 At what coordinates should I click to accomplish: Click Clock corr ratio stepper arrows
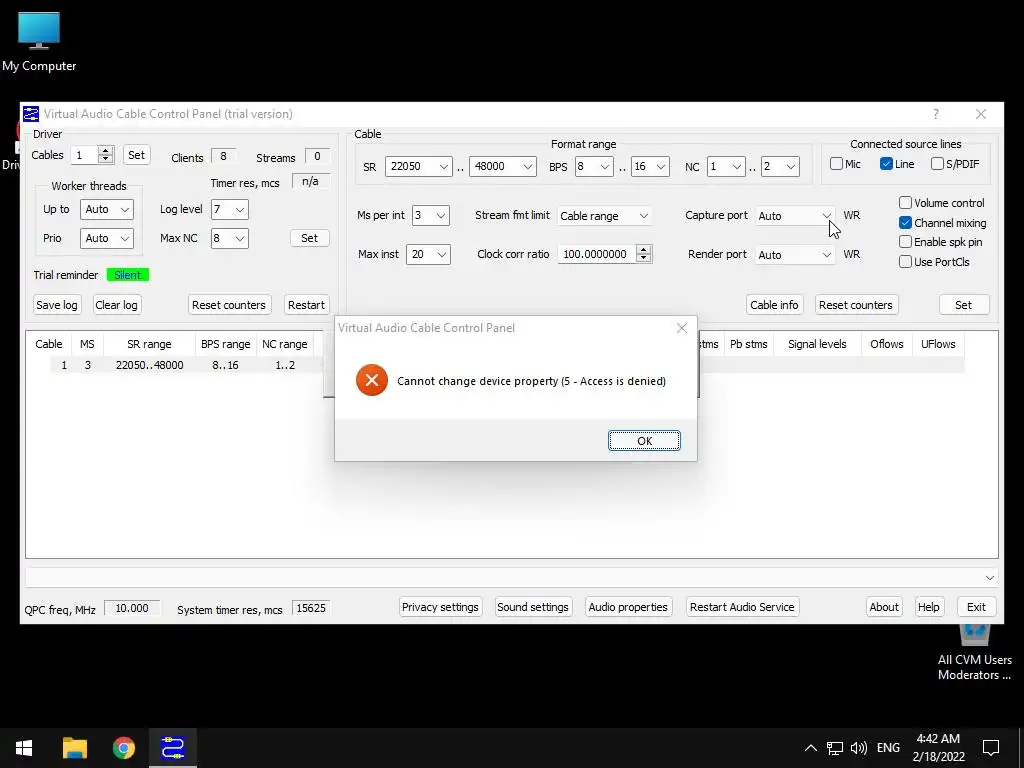pos(643,254)
